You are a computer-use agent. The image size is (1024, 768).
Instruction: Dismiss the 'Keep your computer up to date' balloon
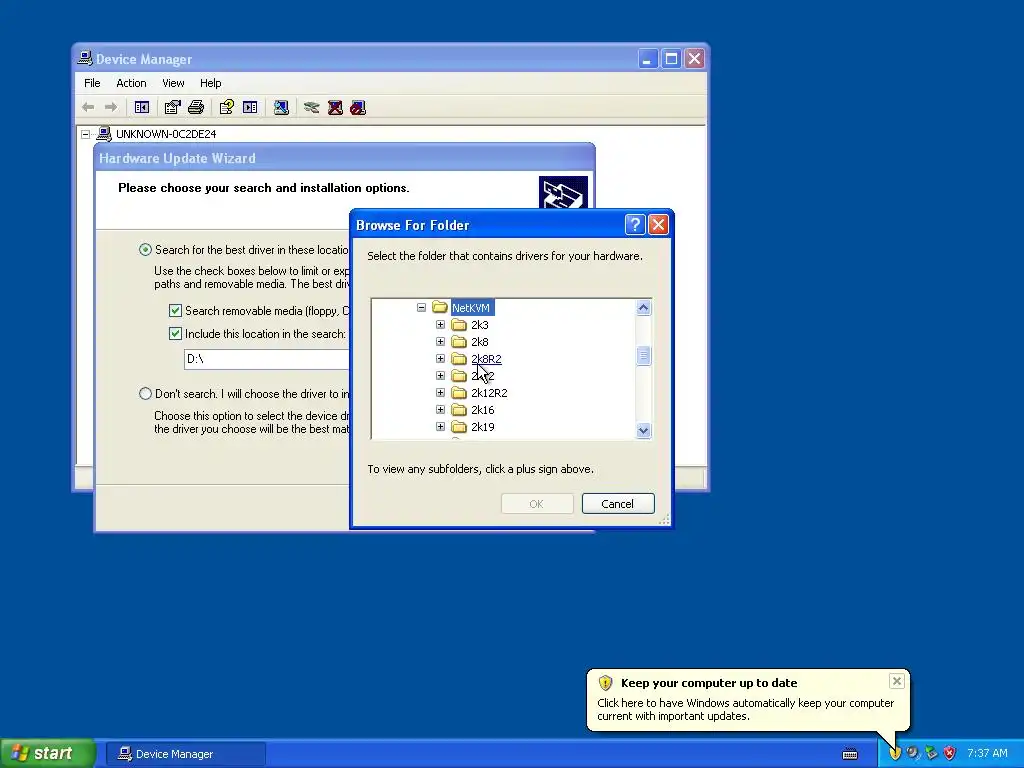pos(897,681)
